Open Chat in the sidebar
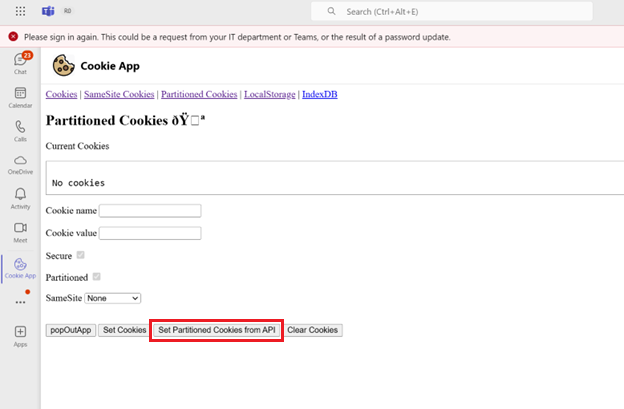Image resolution: width=624 pixels, height=409 pixels. [20, 63]
